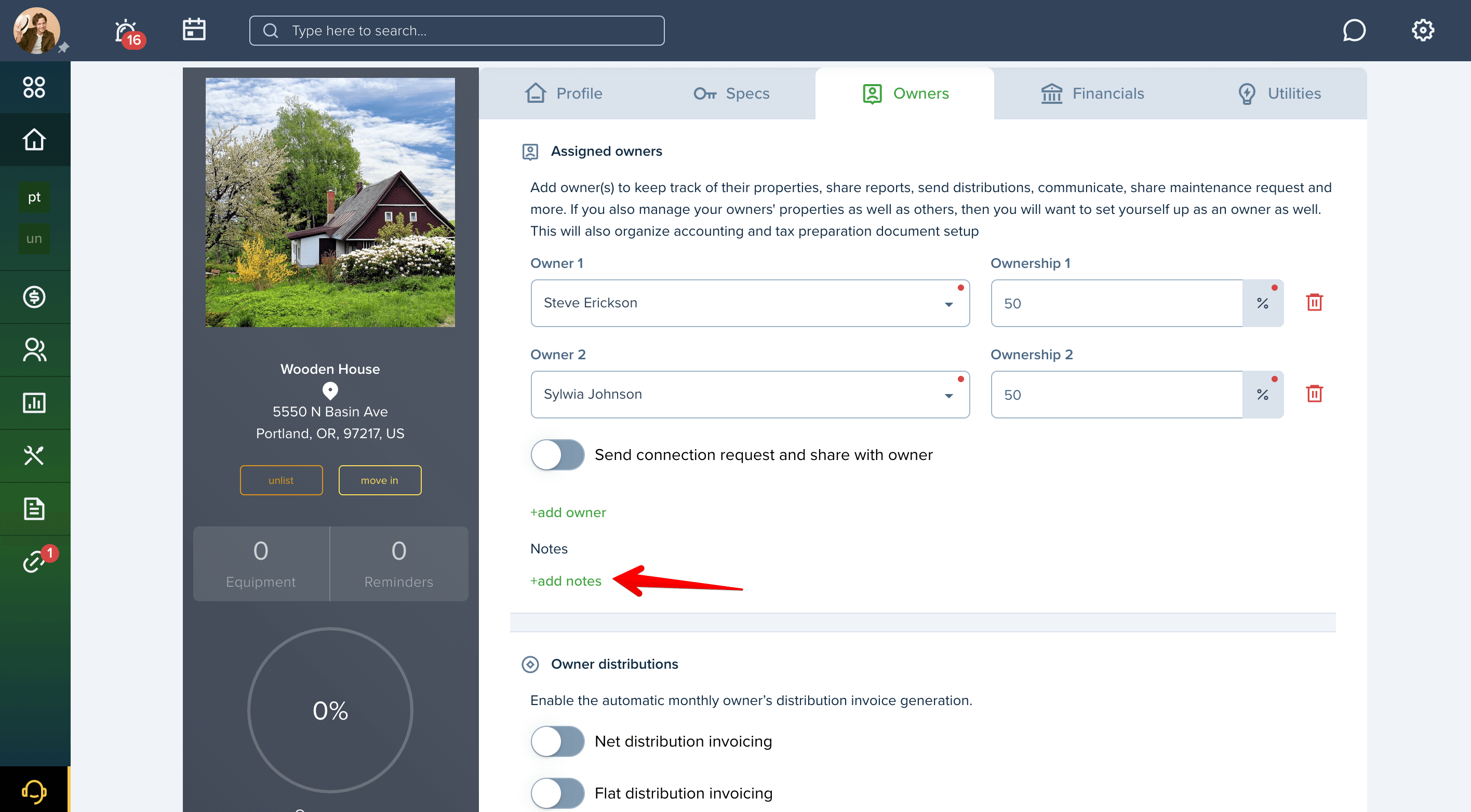Switch to the Specs tab
This screenshot has height=812, width=1471.
(731, 93)
